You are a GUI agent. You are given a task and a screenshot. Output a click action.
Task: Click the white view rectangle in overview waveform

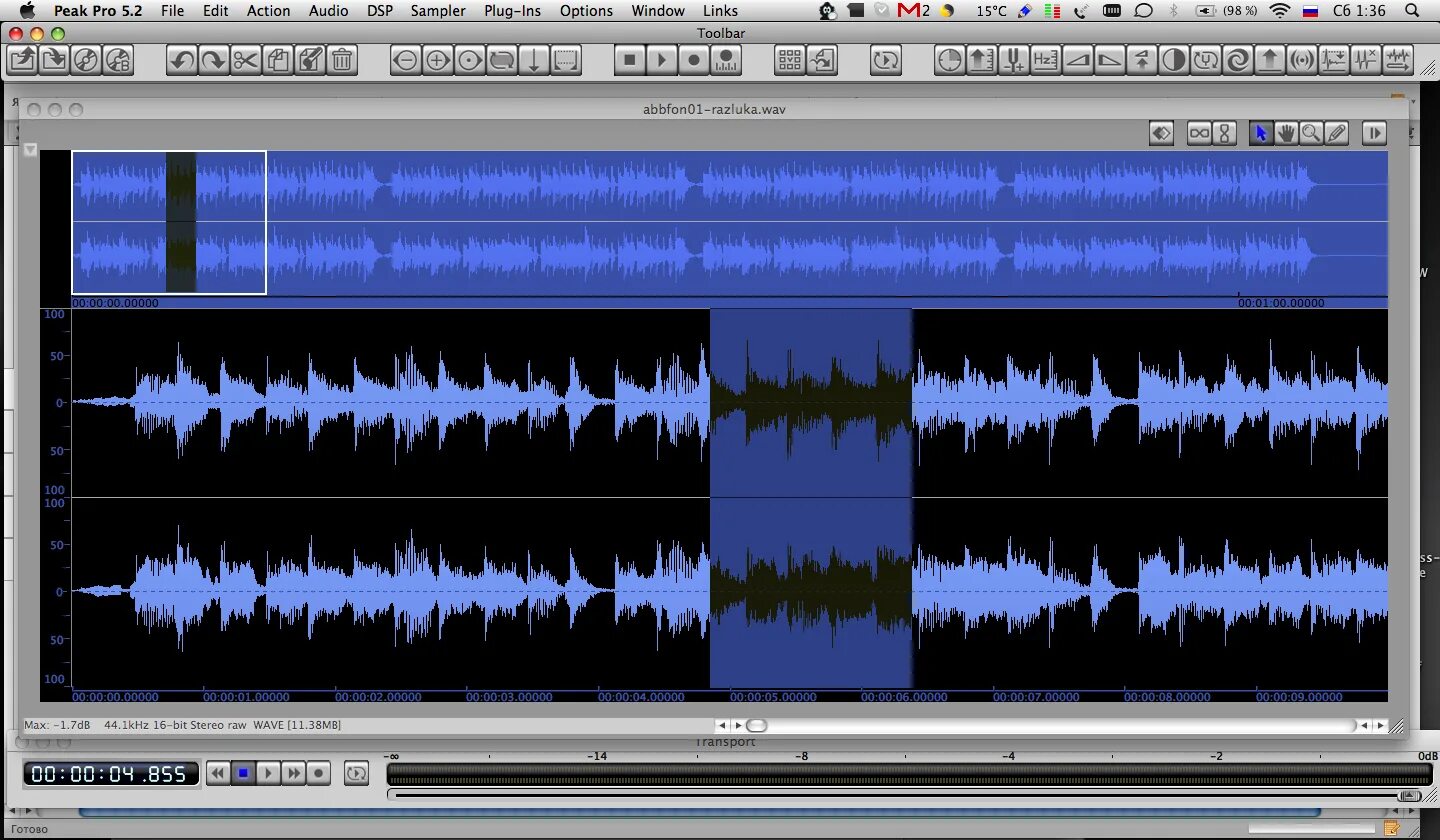point(169,222)
